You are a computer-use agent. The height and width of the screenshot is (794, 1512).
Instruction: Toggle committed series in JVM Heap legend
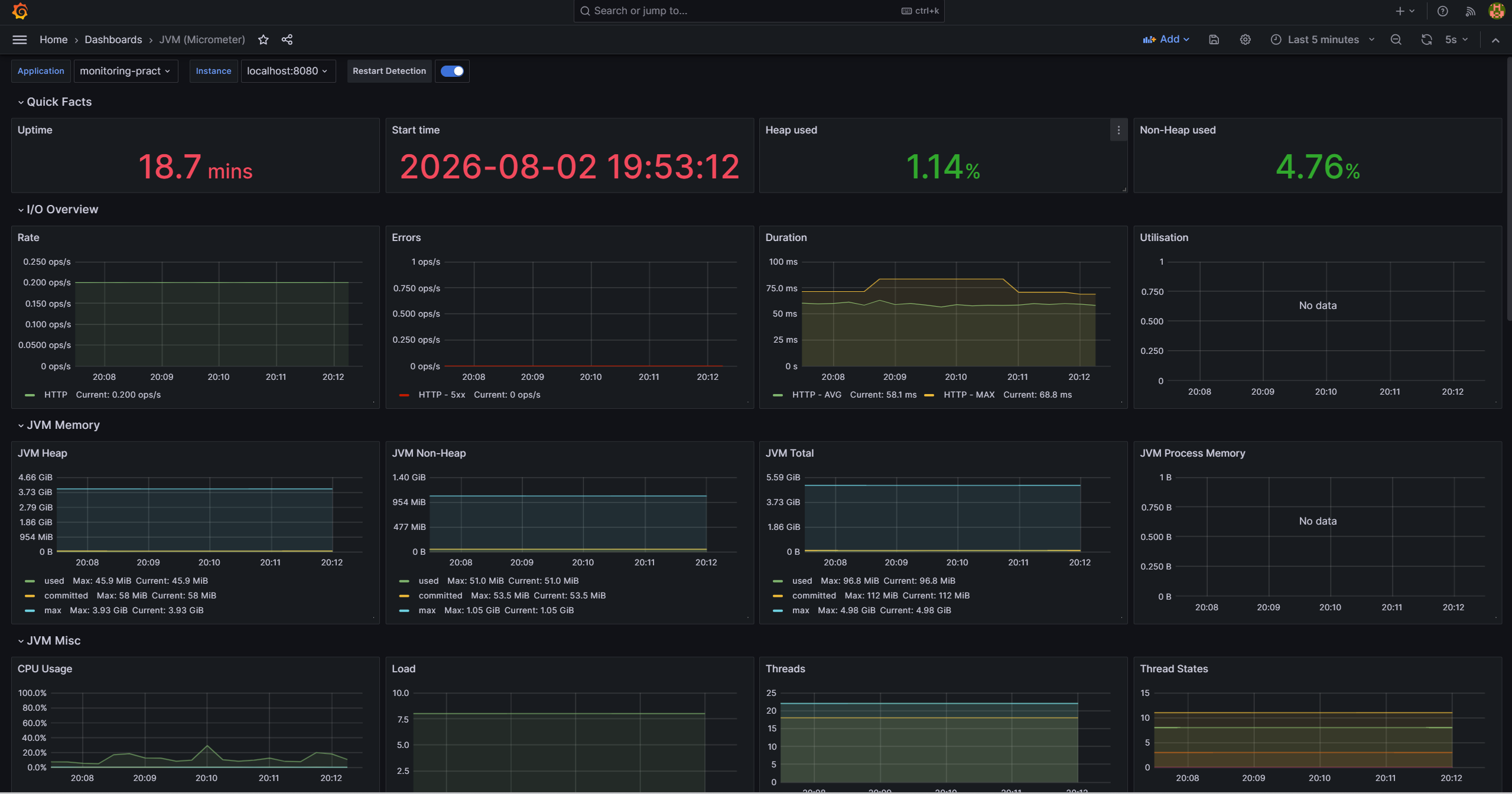pos(66,595)
